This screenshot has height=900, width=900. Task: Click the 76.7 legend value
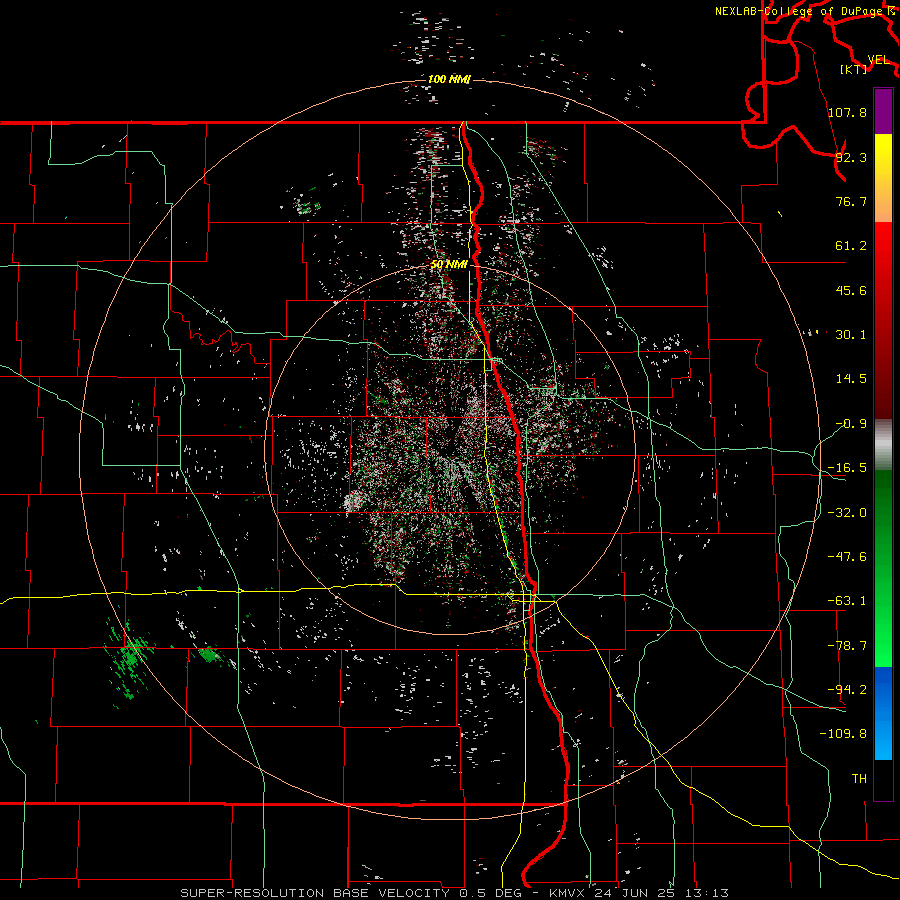[x=851, y=201]
